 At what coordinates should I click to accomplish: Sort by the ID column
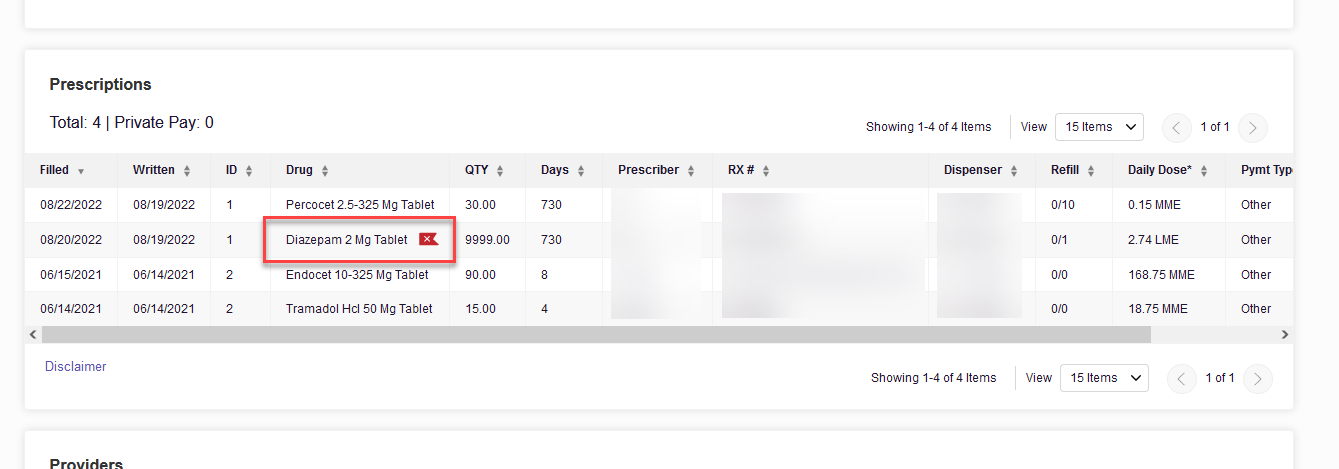[249, 171]
